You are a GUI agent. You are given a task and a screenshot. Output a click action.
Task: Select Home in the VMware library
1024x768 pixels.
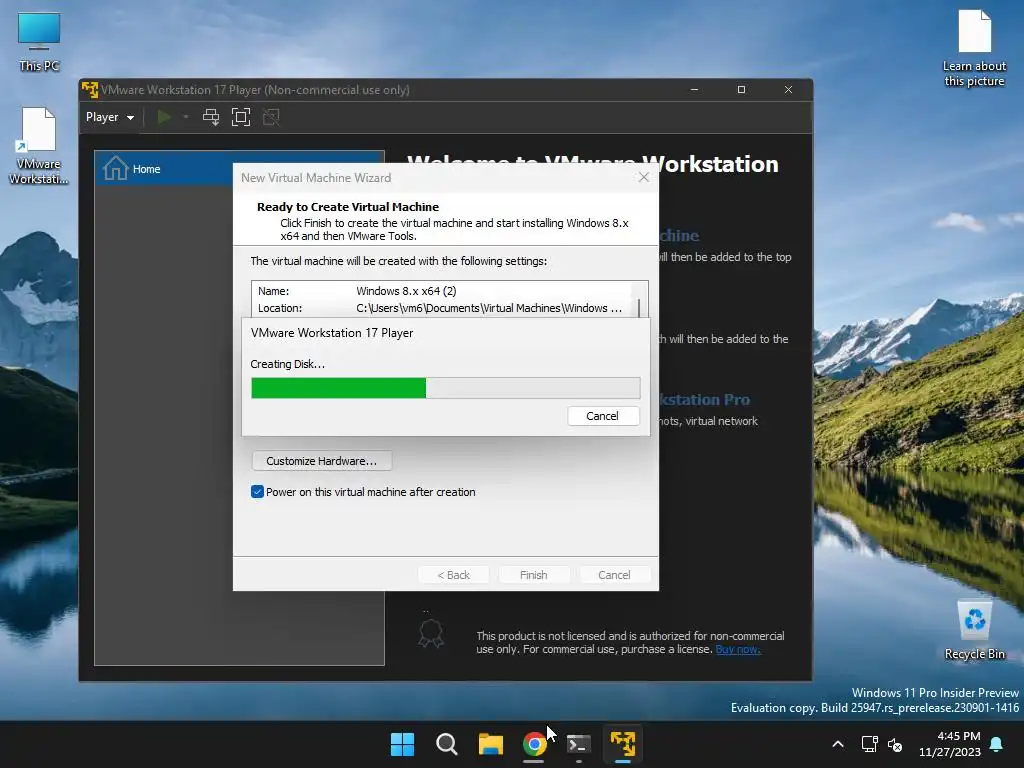(x=239, y=169)
